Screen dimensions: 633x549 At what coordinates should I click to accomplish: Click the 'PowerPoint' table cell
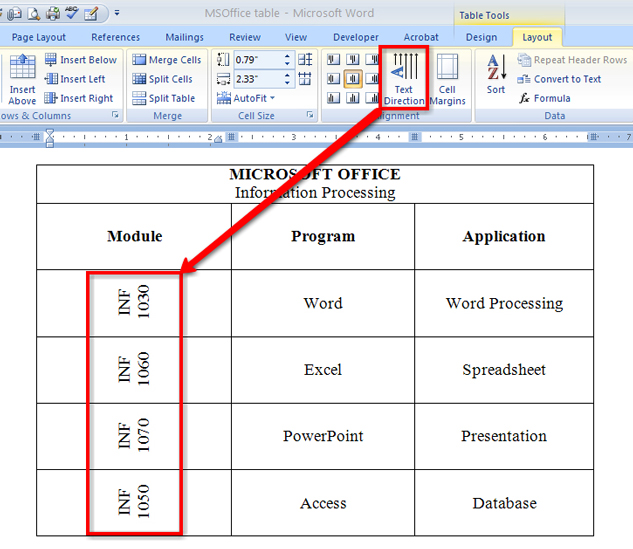[323, 436]
